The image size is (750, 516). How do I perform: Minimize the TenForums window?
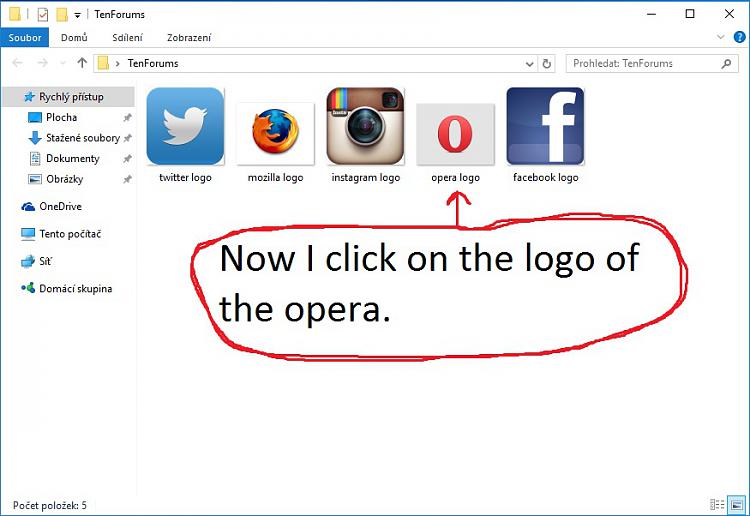coord(651,14)
